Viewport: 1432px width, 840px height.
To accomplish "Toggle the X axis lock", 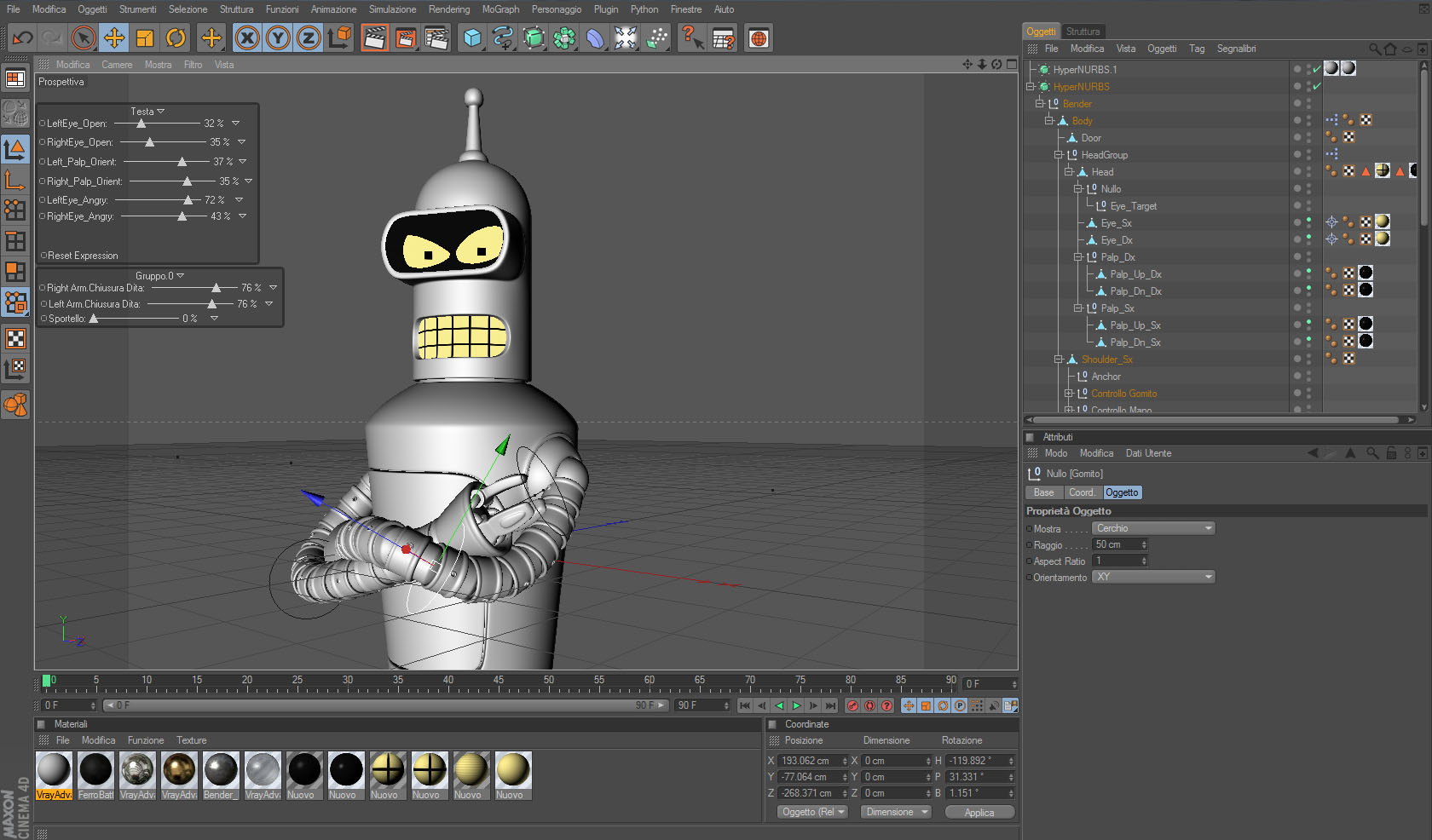I will pyautogui.click(x=247, y=38).
